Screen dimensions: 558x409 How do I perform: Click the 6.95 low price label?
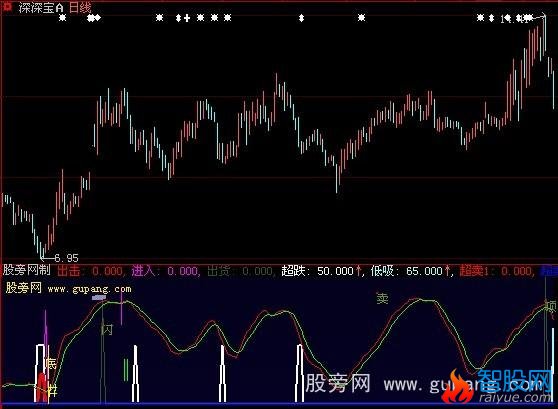coord(67,258)
